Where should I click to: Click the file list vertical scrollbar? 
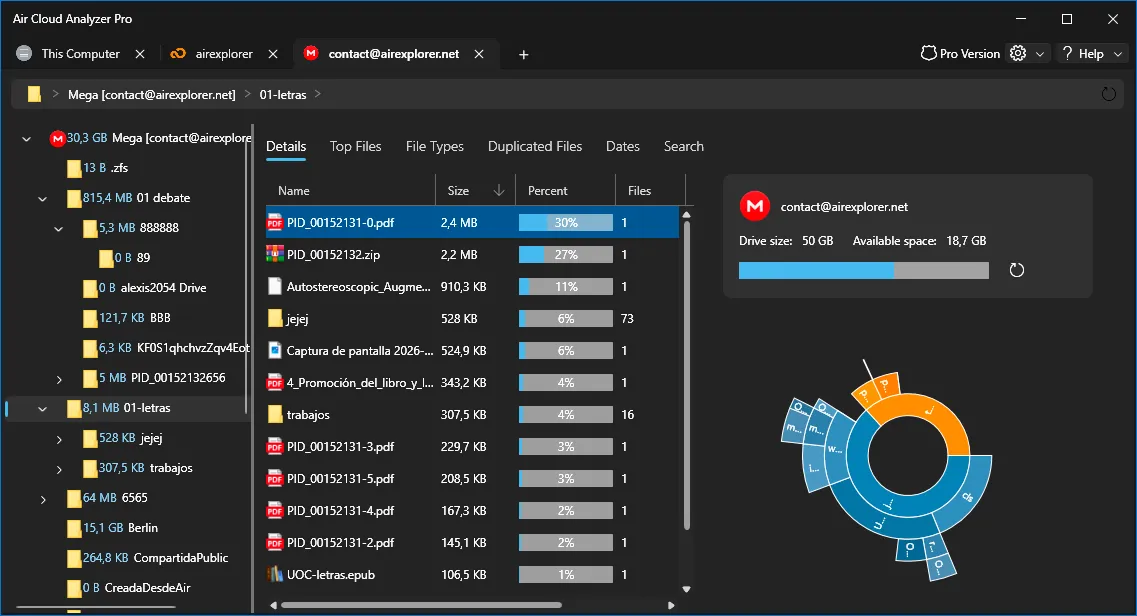coord(686,375)
